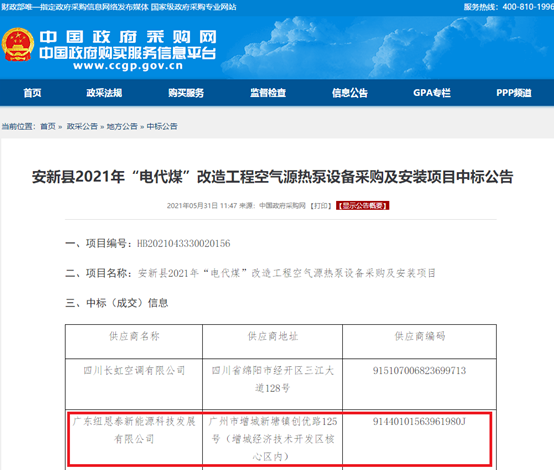Open the 监督检查 navigation item
Viewport: 554px width, 470px height.
[268, 93]
